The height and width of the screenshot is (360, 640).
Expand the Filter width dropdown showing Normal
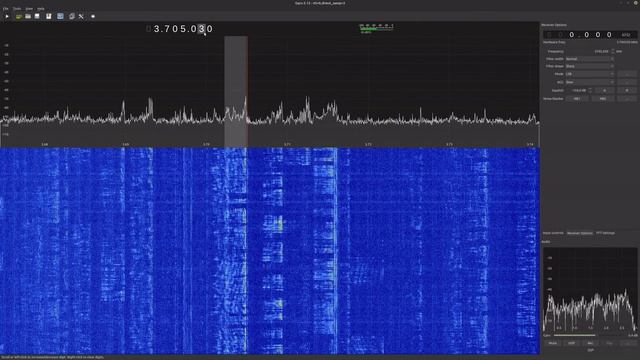pyautogui.click(x=589, y=59)
